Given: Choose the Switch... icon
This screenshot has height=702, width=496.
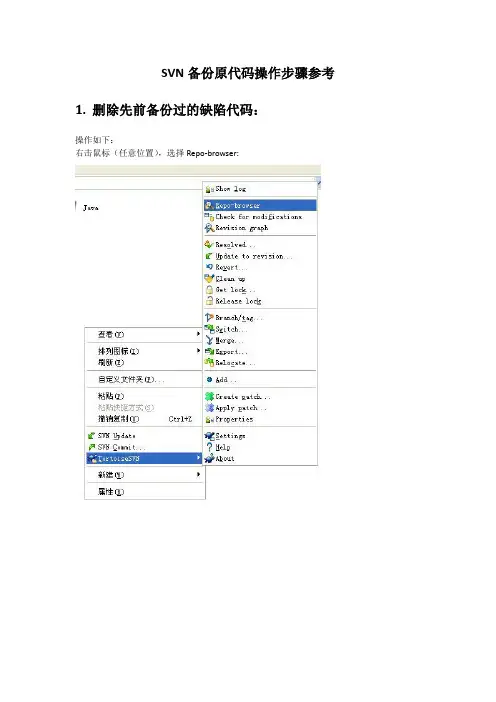Looking at the screenshot, I should [x=209, y=329].
